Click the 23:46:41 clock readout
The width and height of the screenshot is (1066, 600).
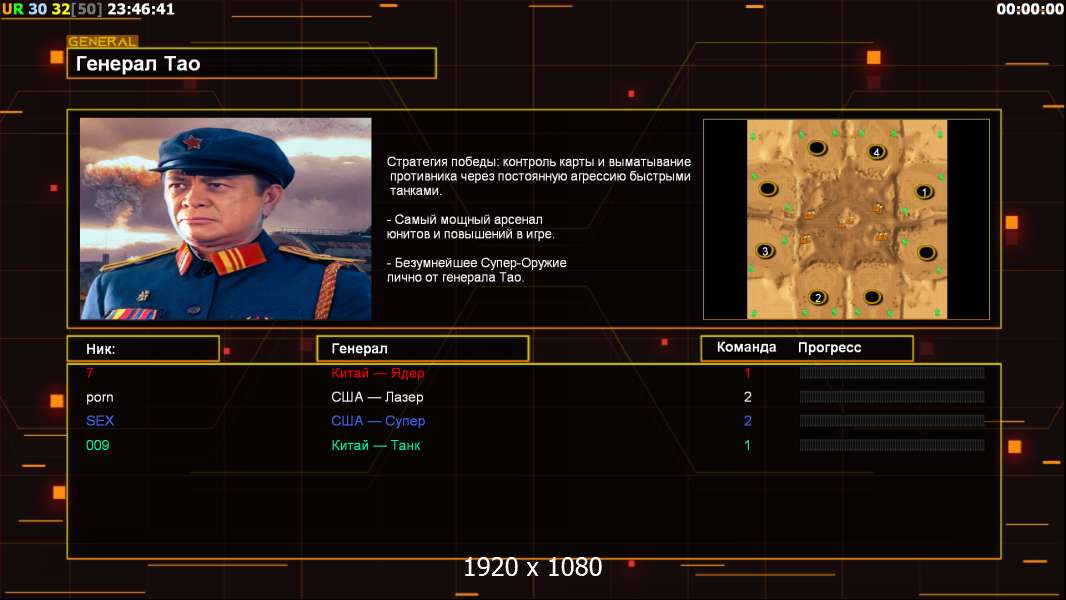(141, 9)
